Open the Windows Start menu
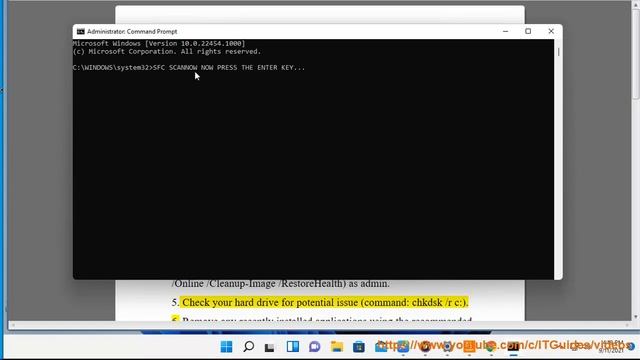The width and height of the screenshot is (640, 360). coord(226,347)
